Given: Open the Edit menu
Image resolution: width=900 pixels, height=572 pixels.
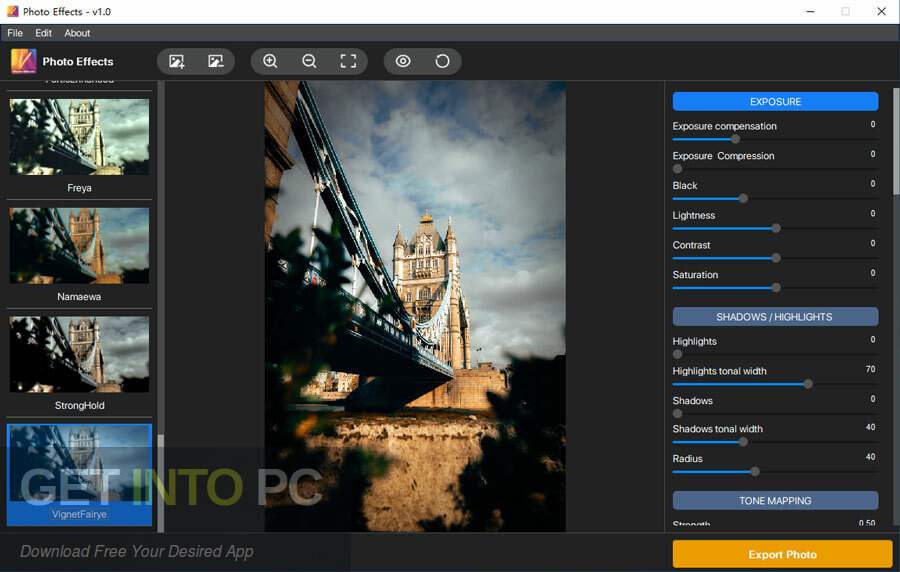Looking at the screenshot, I should click(44, 33).
